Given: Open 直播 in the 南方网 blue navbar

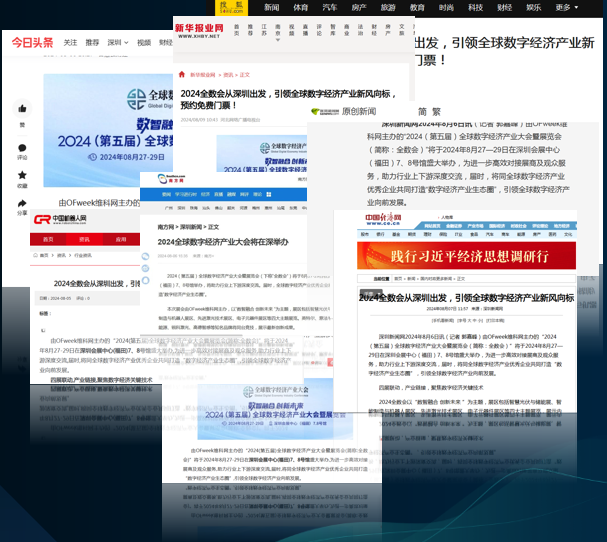Looking at the screenshot, I should pos(218,194).
